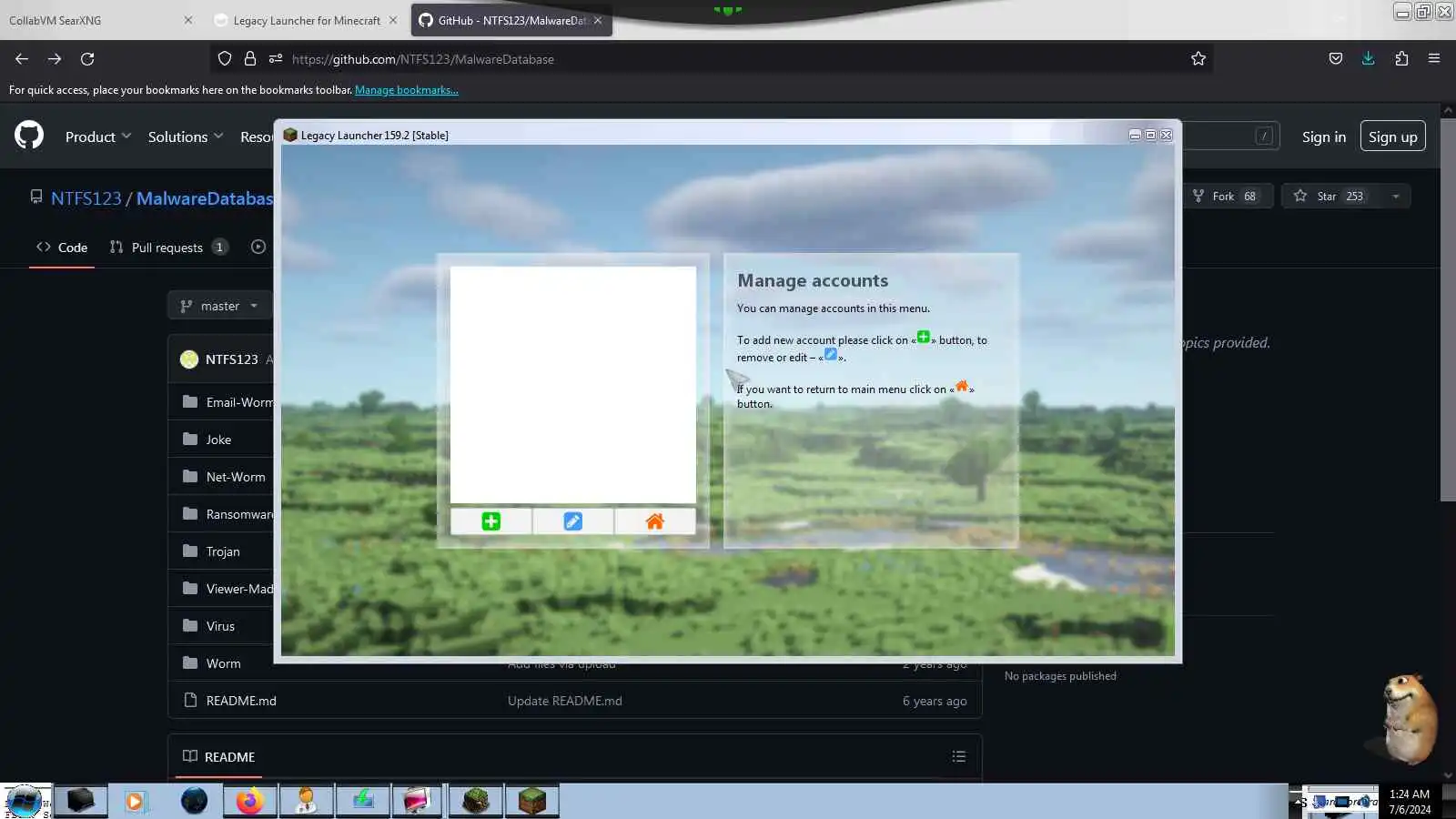Open the Code tab on GitHub

coord(62,247)
